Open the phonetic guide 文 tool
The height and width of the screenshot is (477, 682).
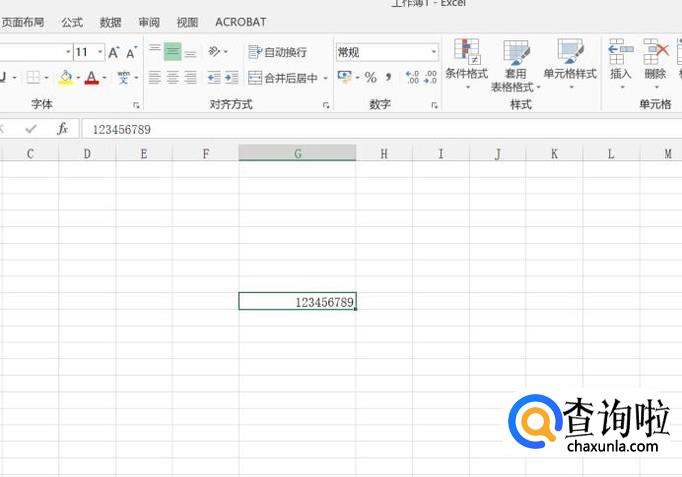(124, 78)
